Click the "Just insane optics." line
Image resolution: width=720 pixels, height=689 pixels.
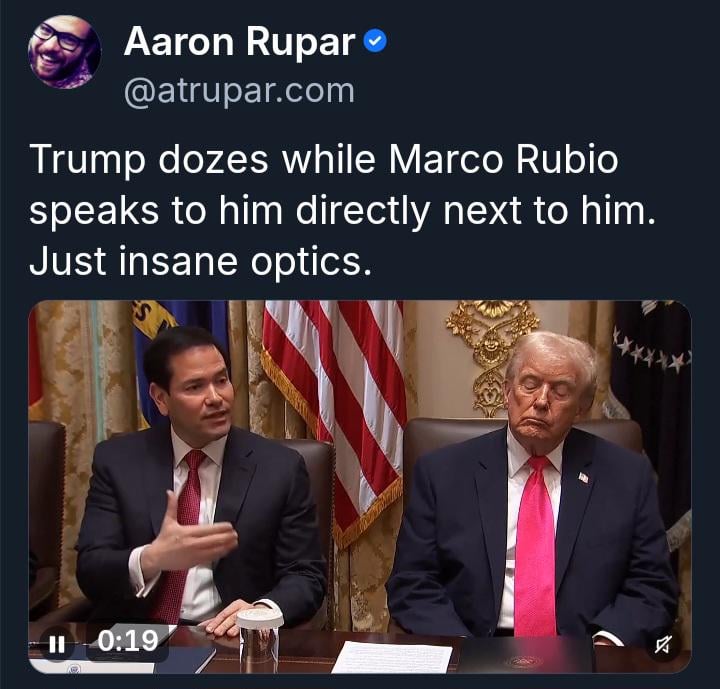[200, 262]
